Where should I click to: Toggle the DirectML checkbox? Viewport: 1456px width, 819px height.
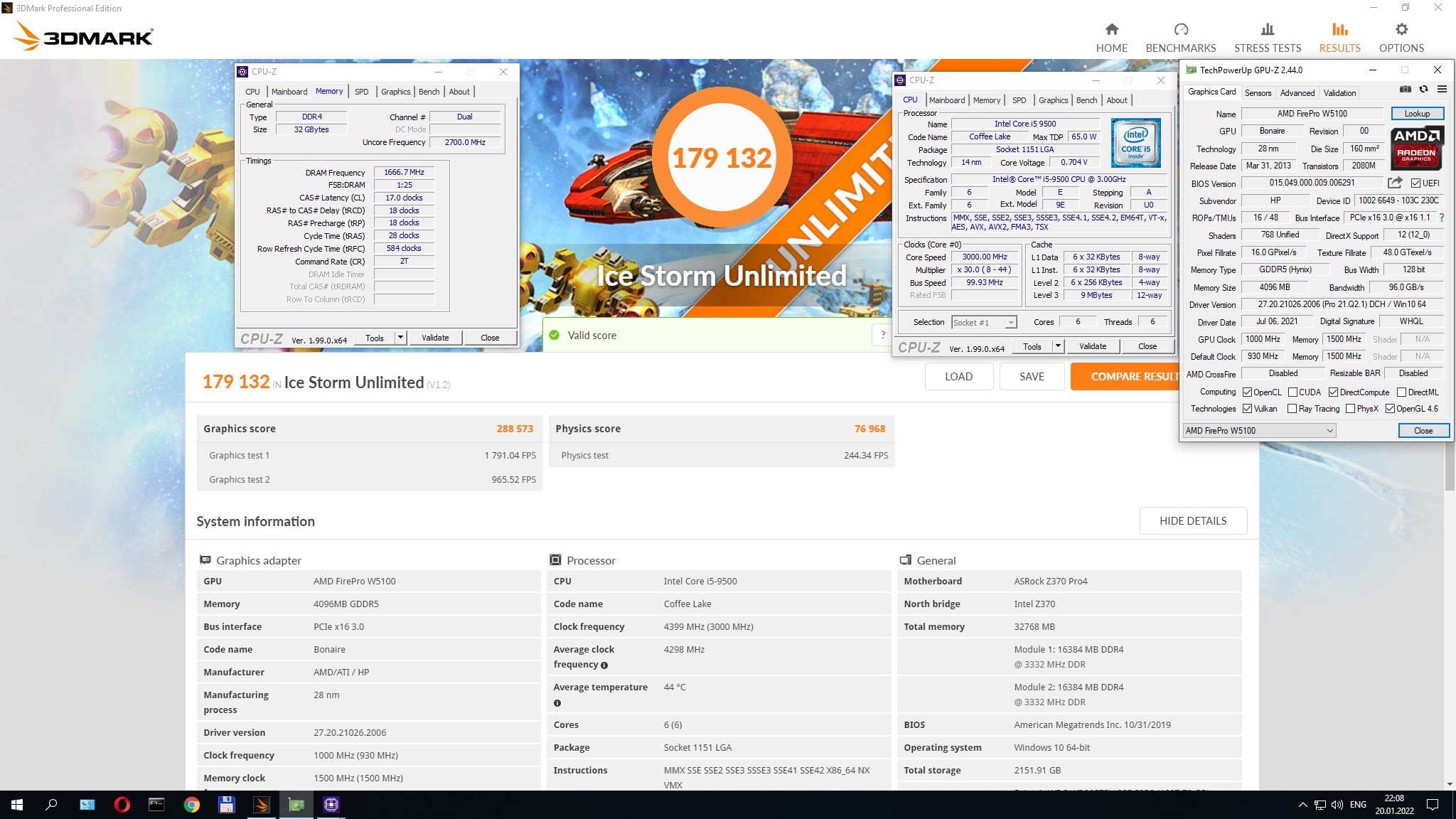point(1401,392)
